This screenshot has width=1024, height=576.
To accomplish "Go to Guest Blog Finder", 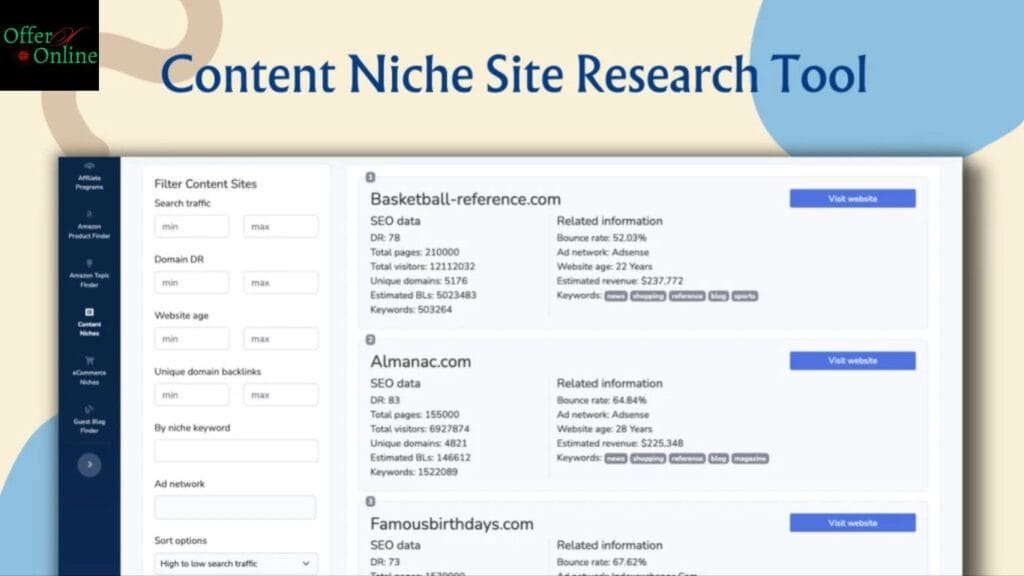I will pyautogui.click(x=89, y=409).
